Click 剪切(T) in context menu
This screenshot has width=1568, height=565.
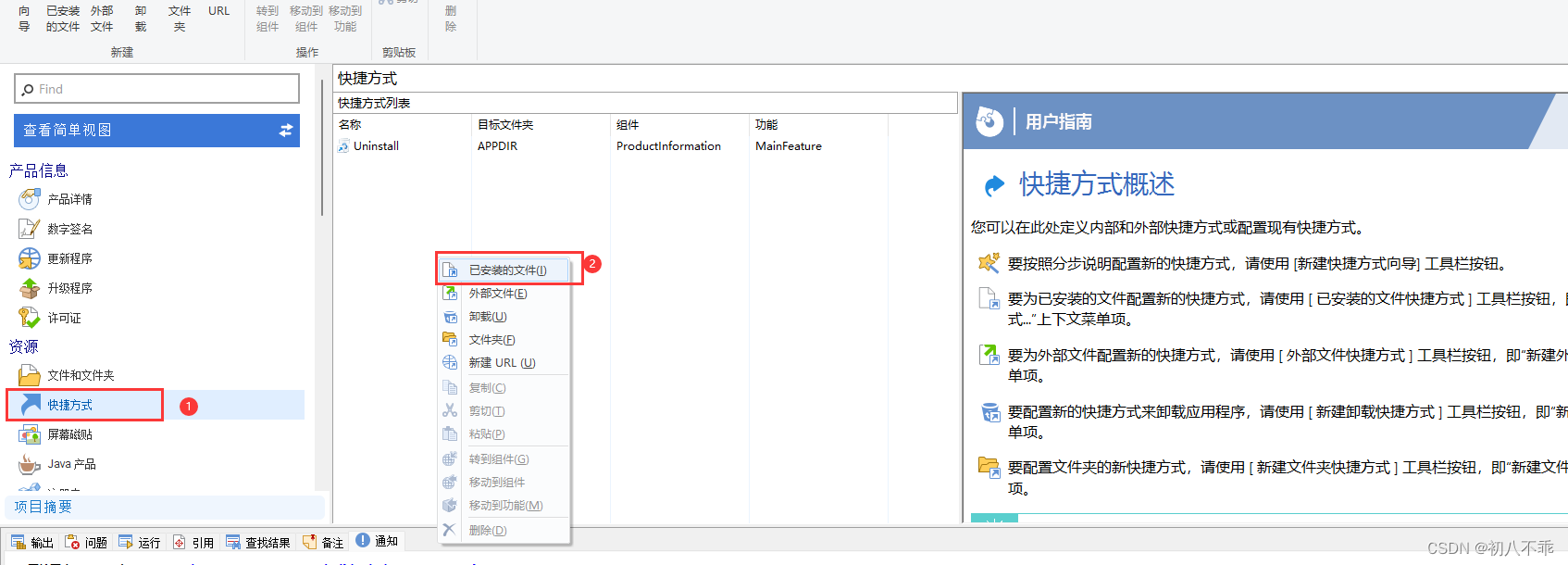click(504, 411)
